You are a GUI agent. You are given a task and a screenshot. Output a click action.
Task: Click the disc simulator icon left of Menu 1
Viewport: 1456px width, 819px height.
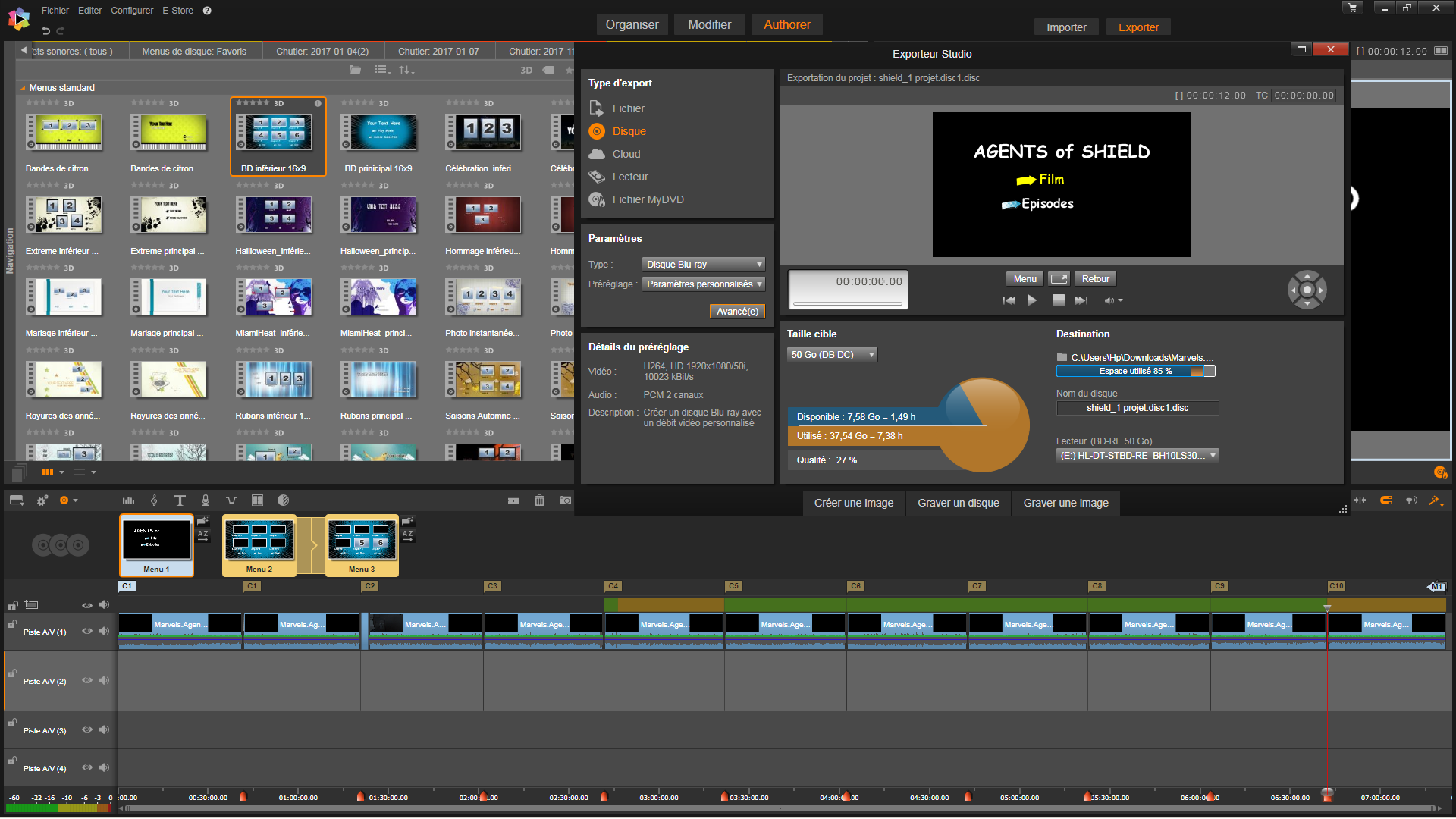[x=61, y=544]
